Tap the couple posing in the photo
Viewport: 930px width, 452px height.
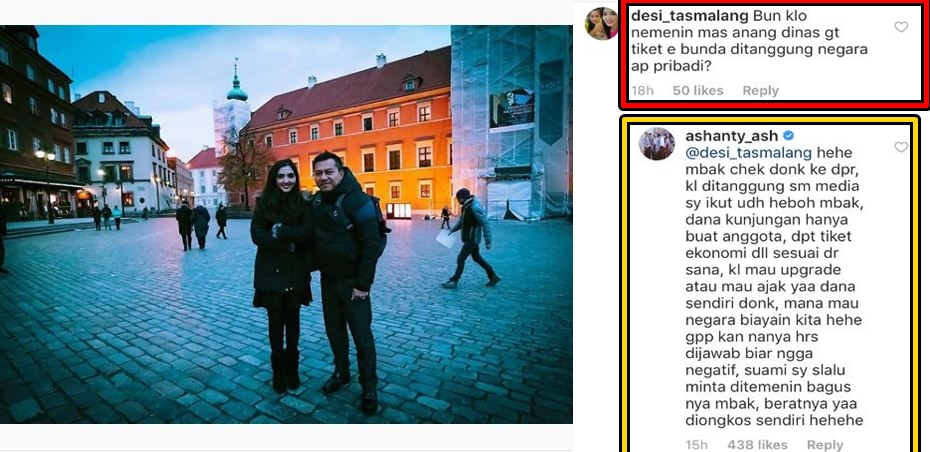pos(319,279)
